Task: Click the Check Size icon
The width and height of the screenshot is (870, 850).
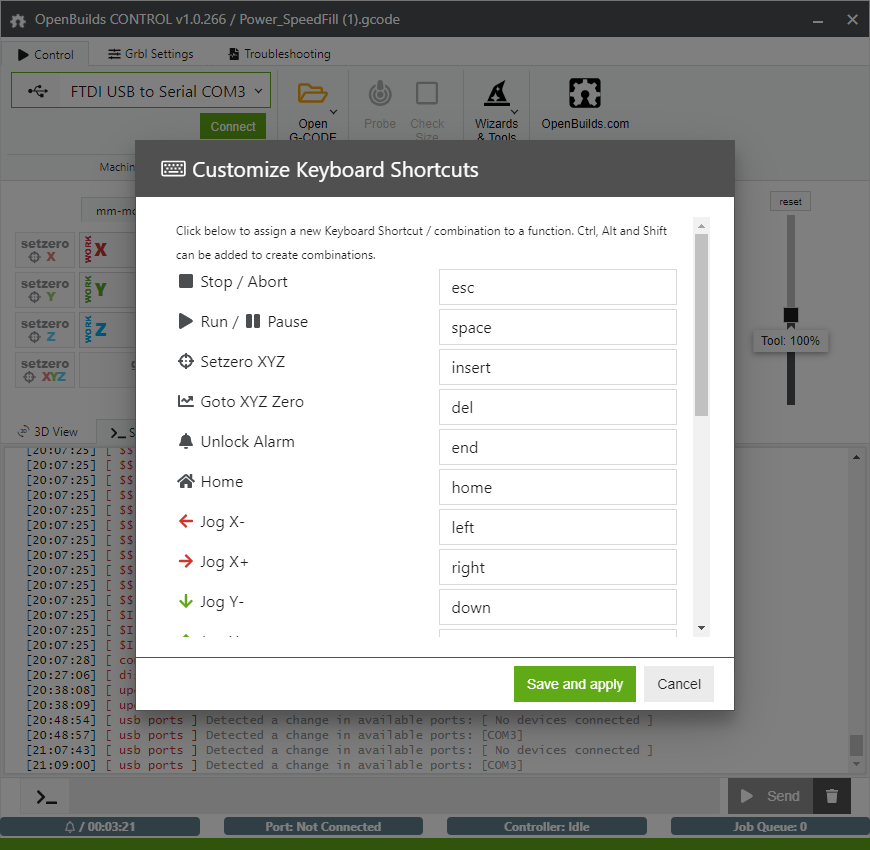Action: pos(427,94)
